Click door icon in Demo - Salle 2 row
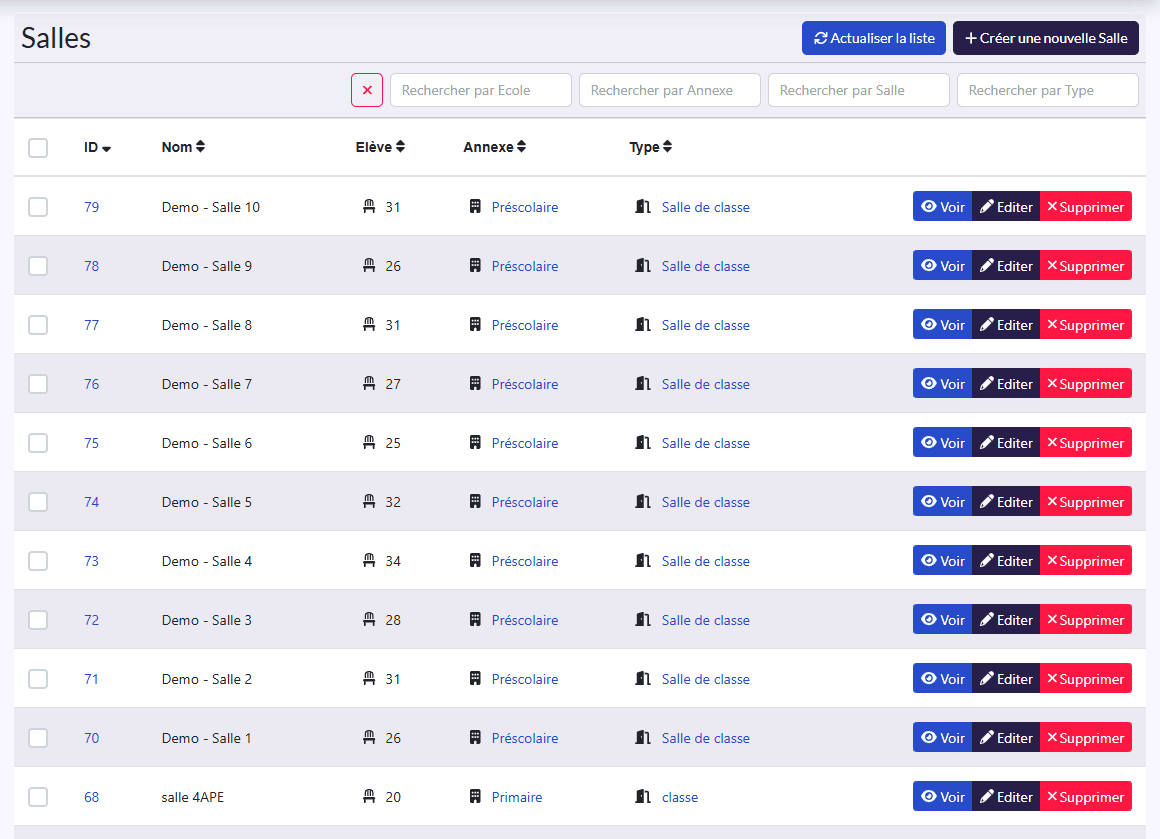Image resolution: width=1160 pixels, height=839 pixels. 643,678
